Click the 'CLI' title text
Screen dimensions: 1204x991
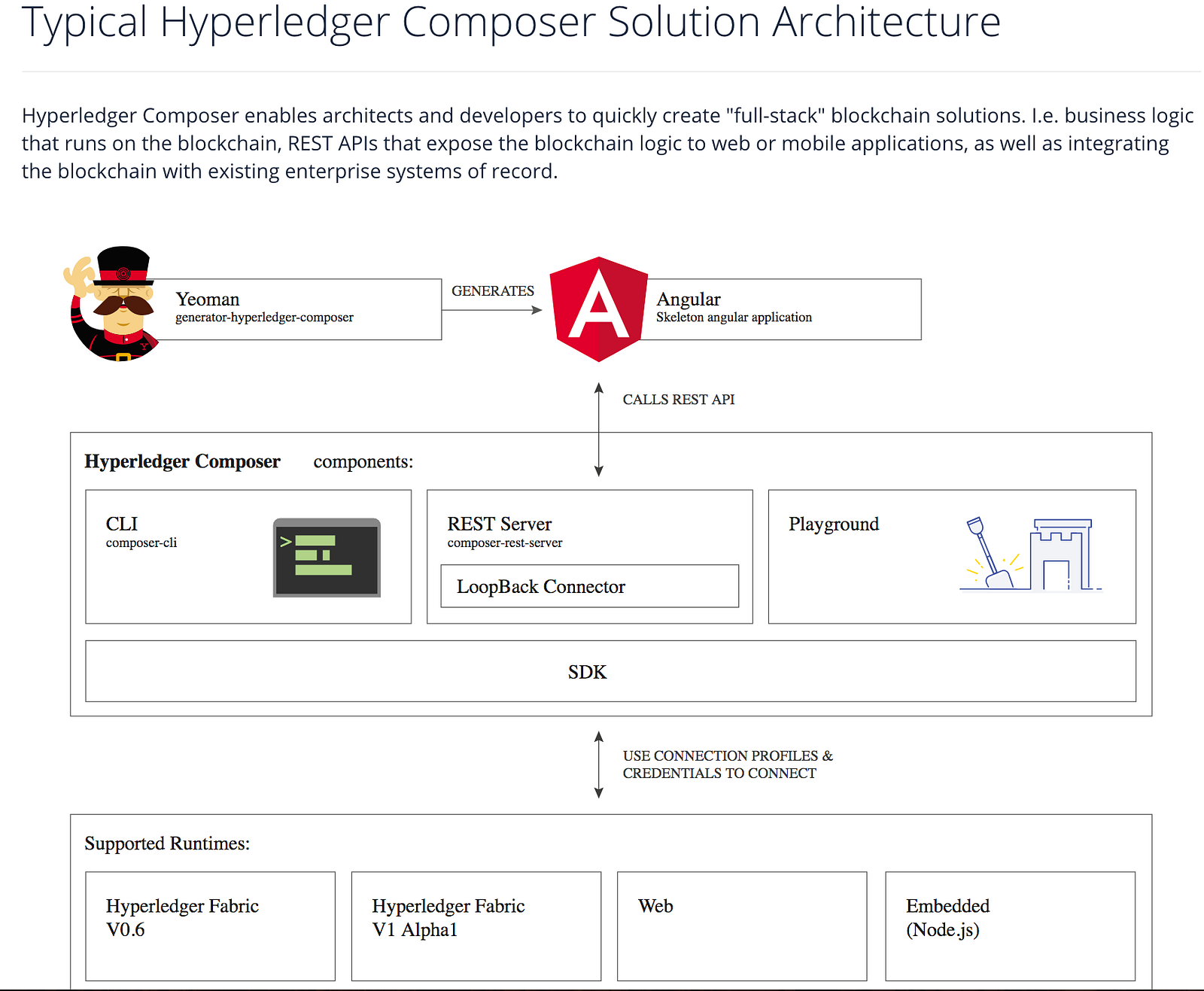pos(122,524)
